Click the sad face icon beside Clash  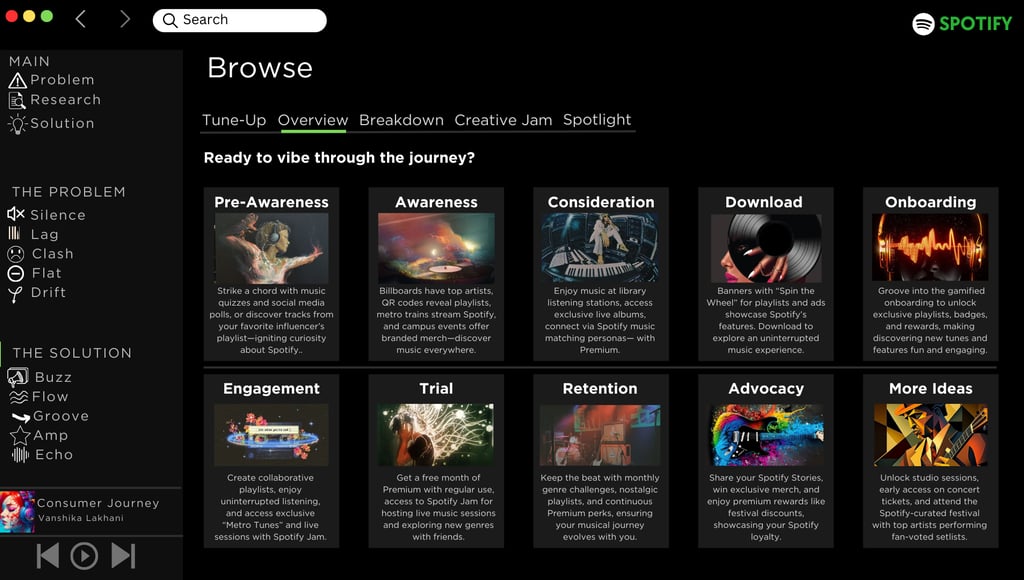pos(16,254)
